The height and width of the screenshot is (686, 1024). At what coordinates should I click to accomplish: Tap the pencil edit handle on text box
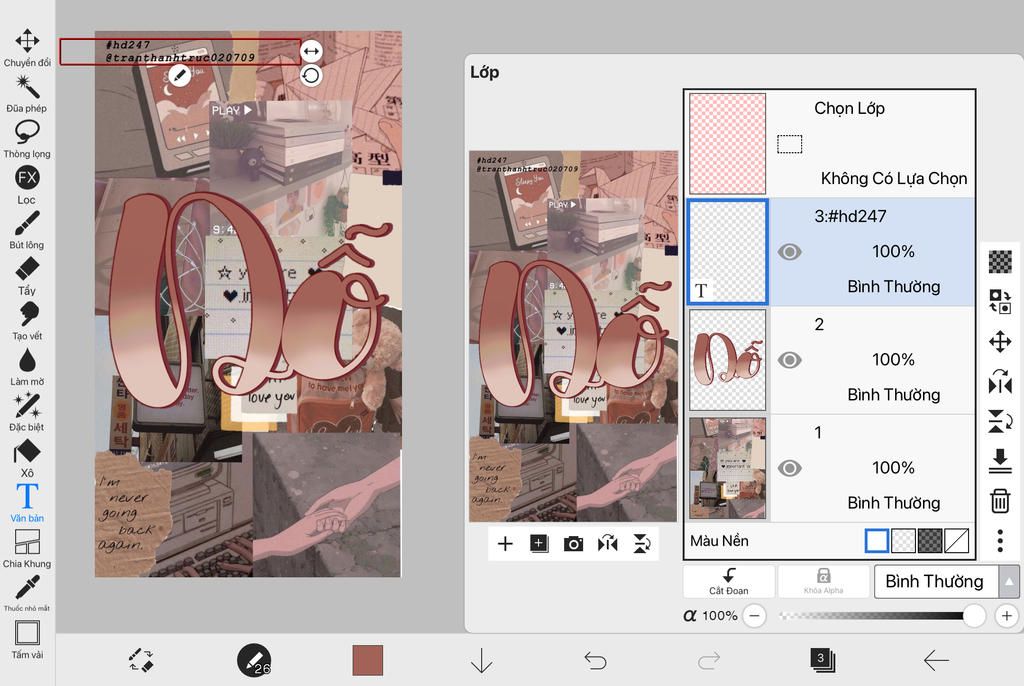coord(179,76)
